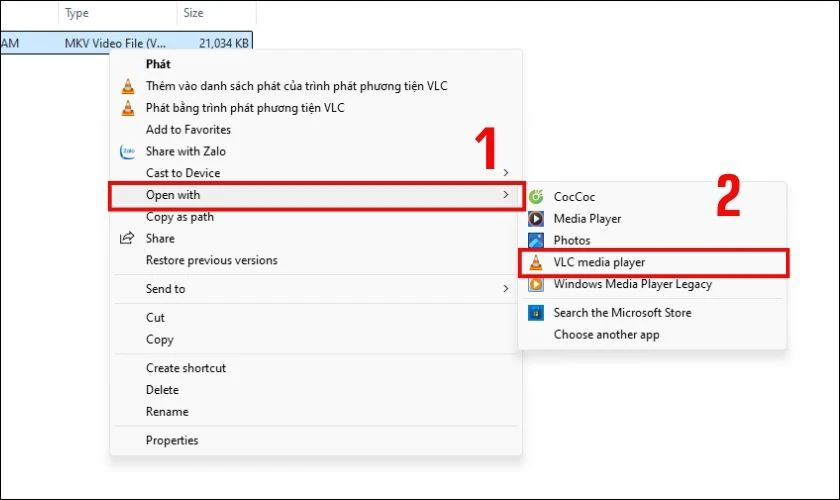
Task: Select Choose another app
Action: pos(652,334)
